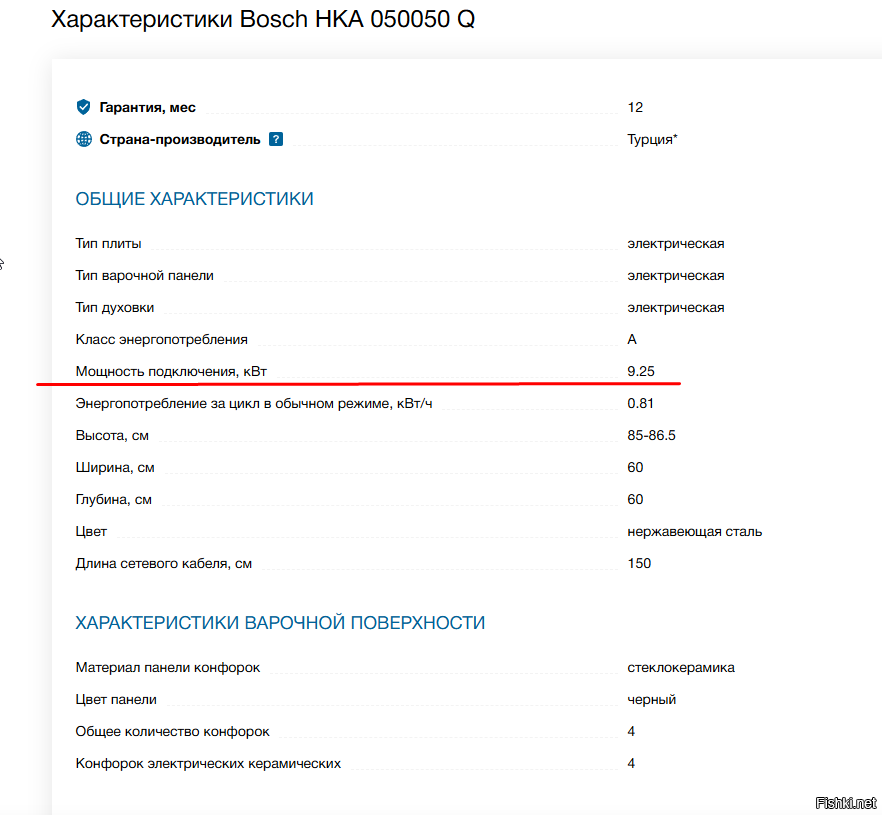Select the label Тип духовки
Screen dimensions: 882x815
tap(115, 308)
